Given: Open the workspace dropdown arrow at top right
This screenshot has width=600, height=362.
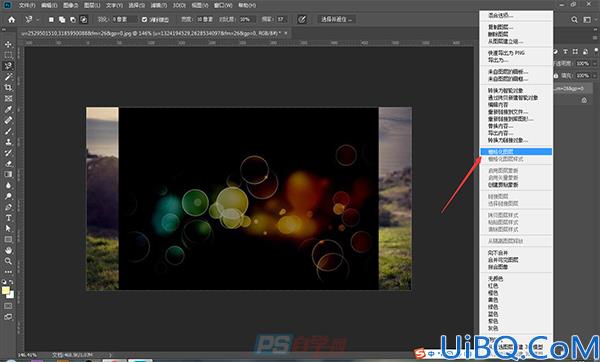Looking at the screenshot, I should tap(595, 19).
